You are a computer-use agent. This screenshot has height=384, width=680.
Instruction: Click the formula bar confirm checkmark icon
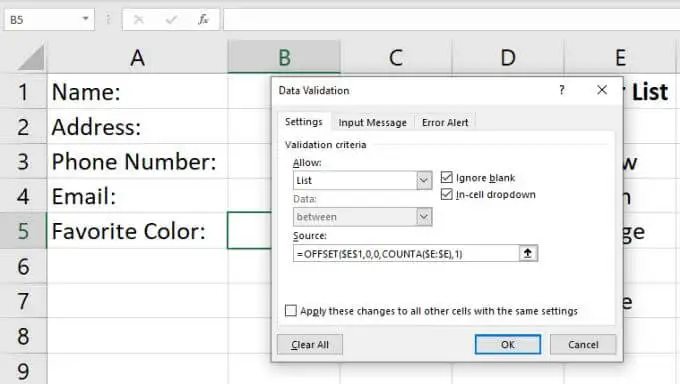point(171,20)
